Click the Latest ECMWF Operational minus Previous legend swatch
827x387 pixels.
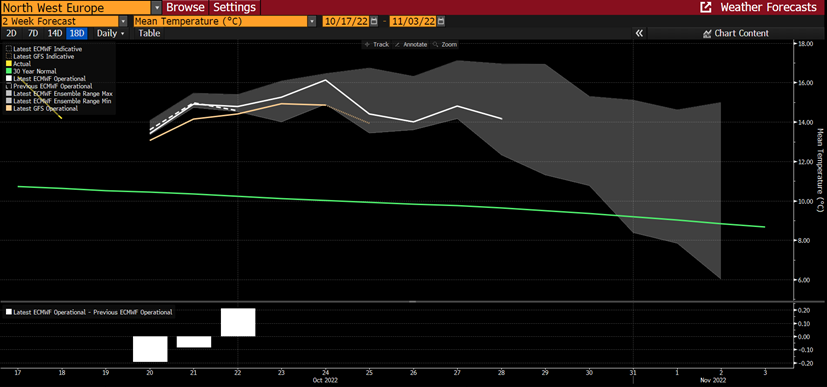[8, 312]
